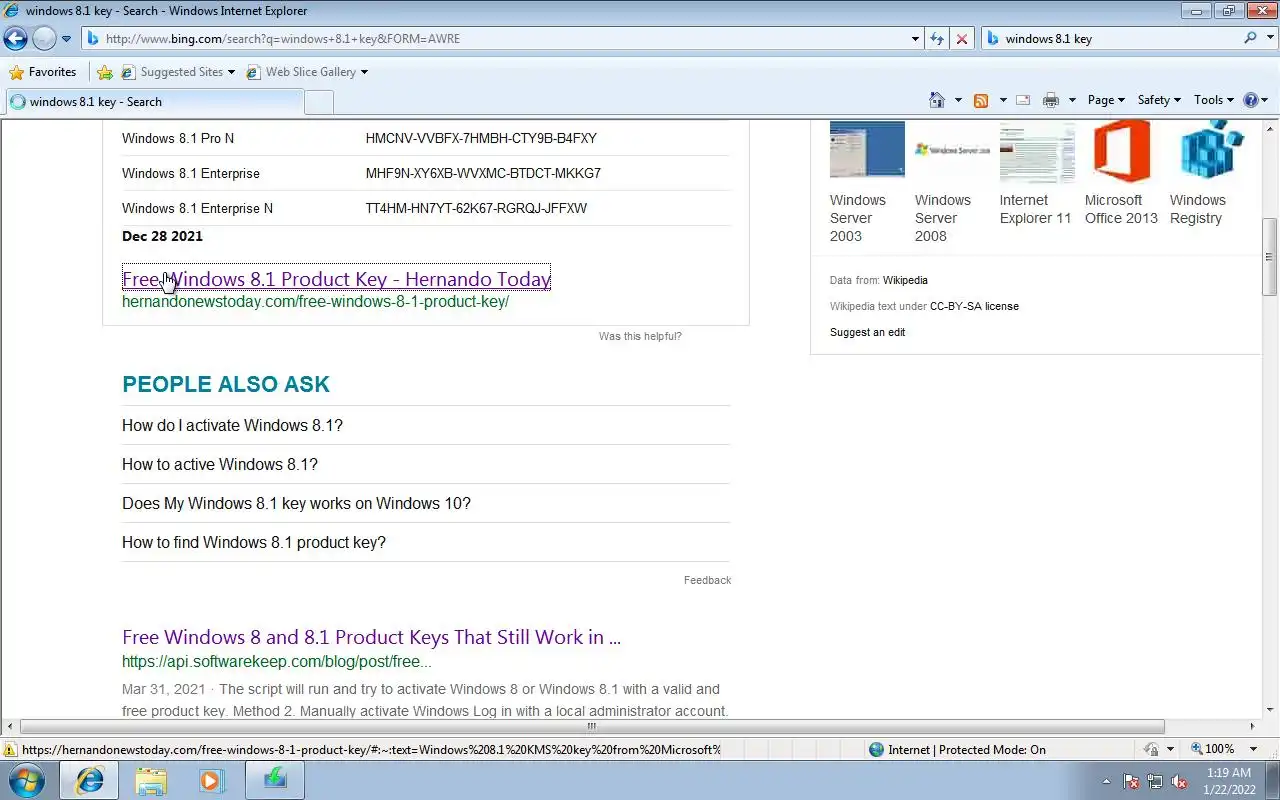Open the Page menu
Viewport: 1280px width, 800px height.
1106,100
